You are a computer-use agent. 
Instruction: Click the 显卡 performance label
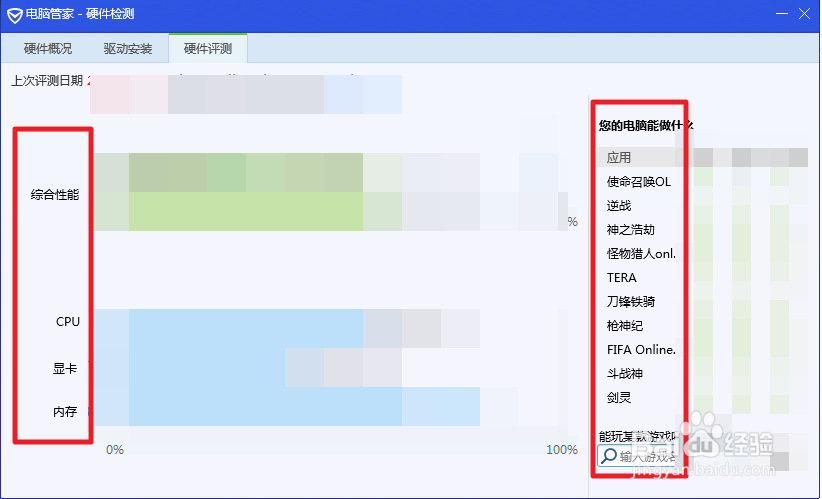coord(65,368)
